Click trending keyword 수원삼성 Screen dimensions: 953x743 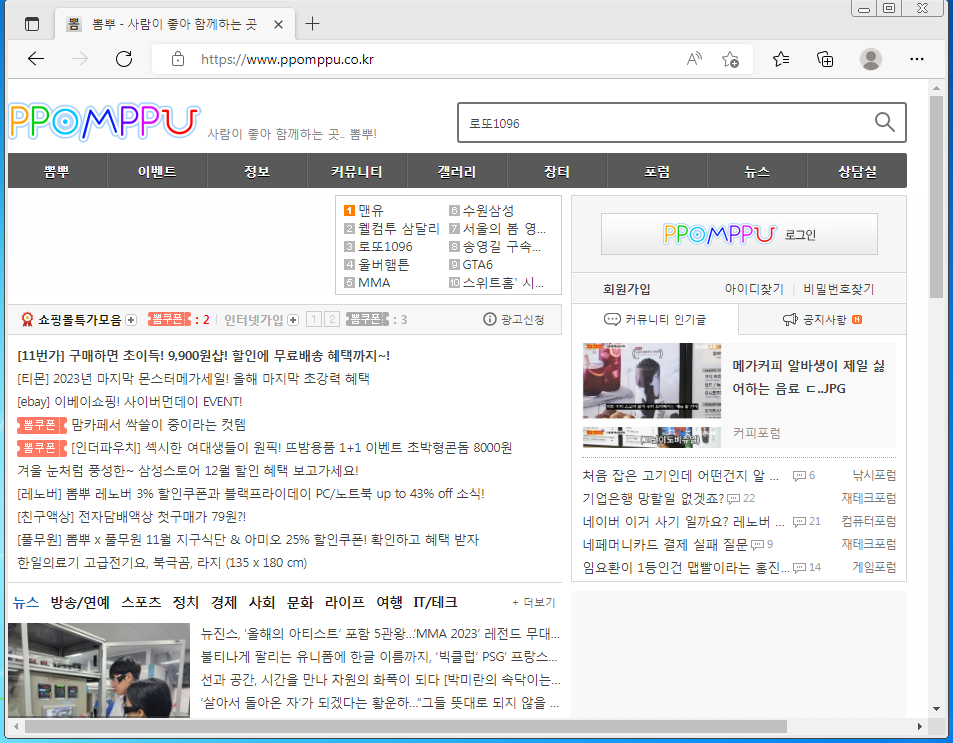click(x=488, y=210)
